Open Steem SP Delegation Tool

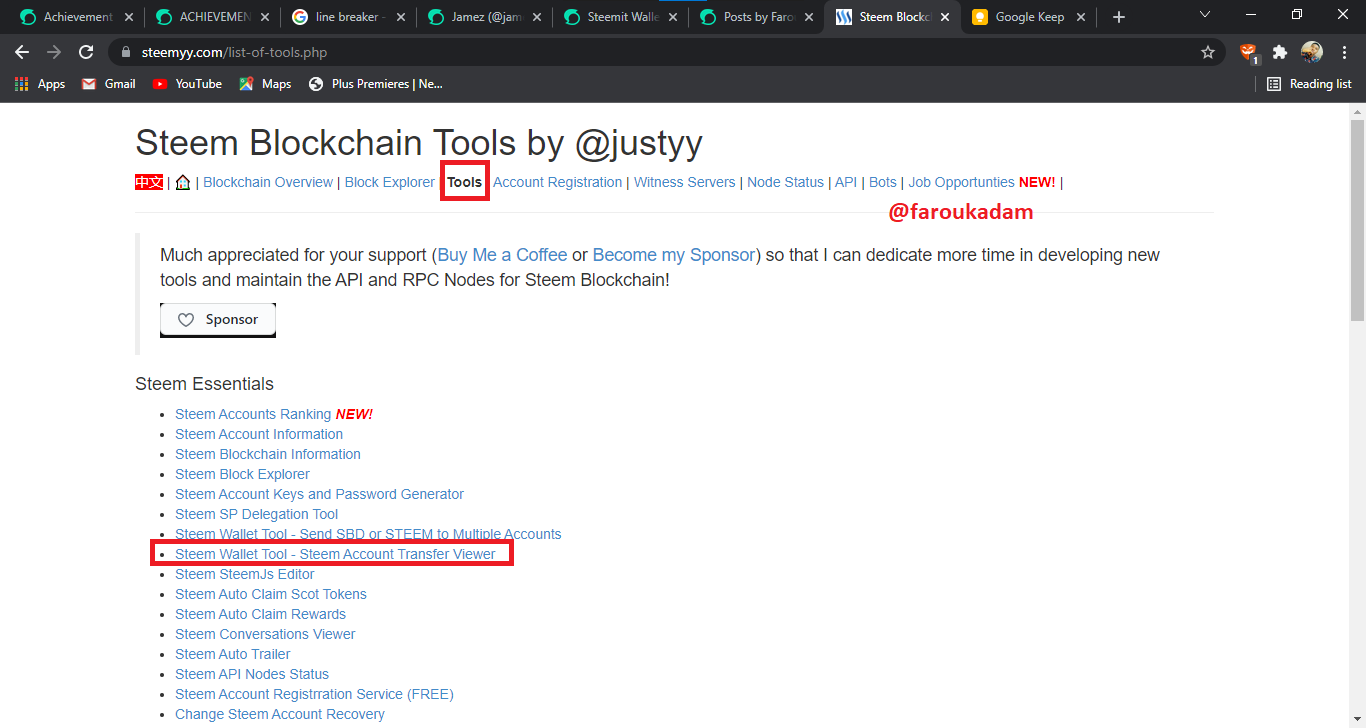click(x=257, y=514)
